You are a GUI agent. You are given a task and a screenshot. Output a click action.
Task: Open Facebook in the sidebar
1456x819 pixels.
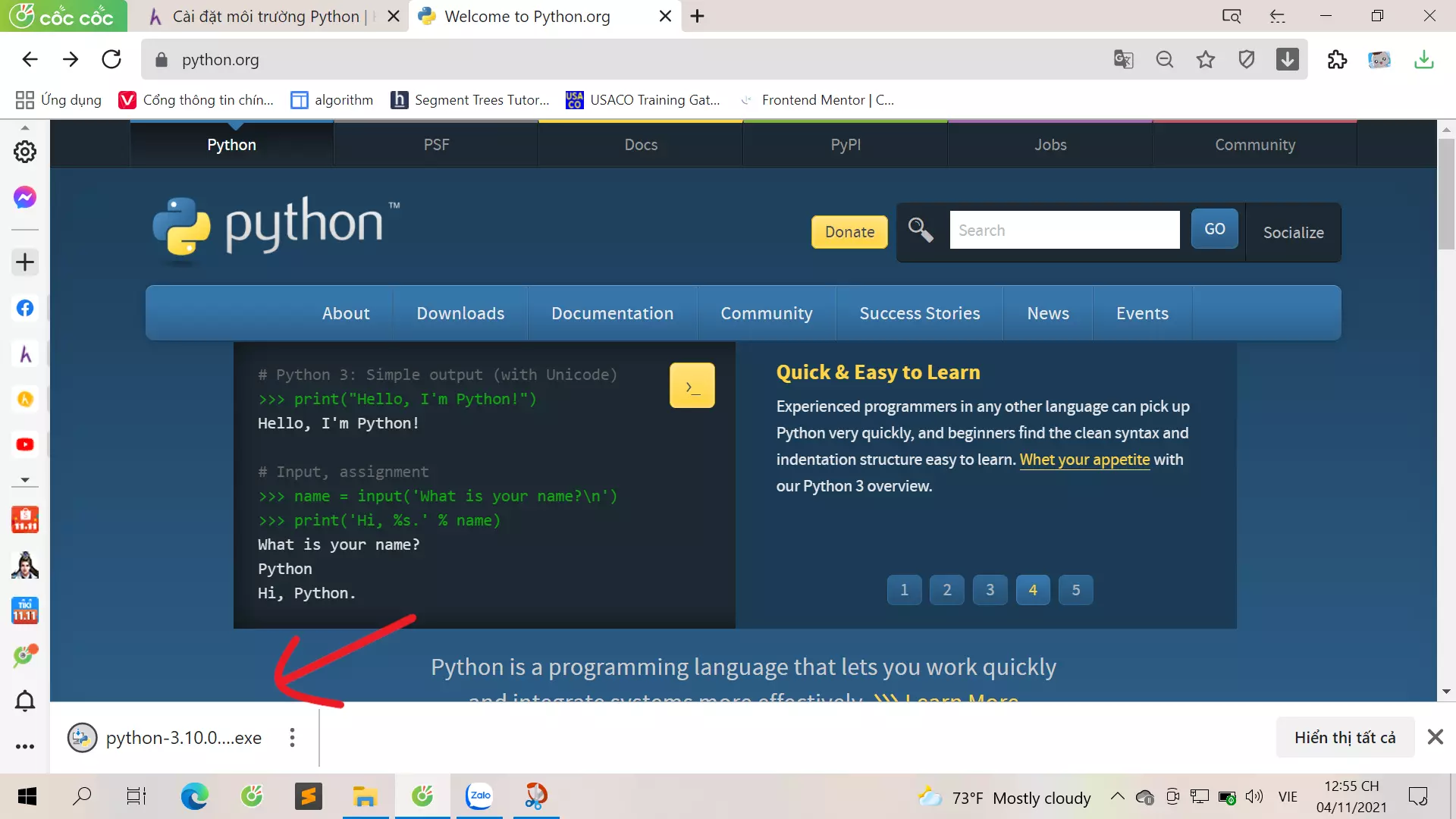(x=25, y=308)
